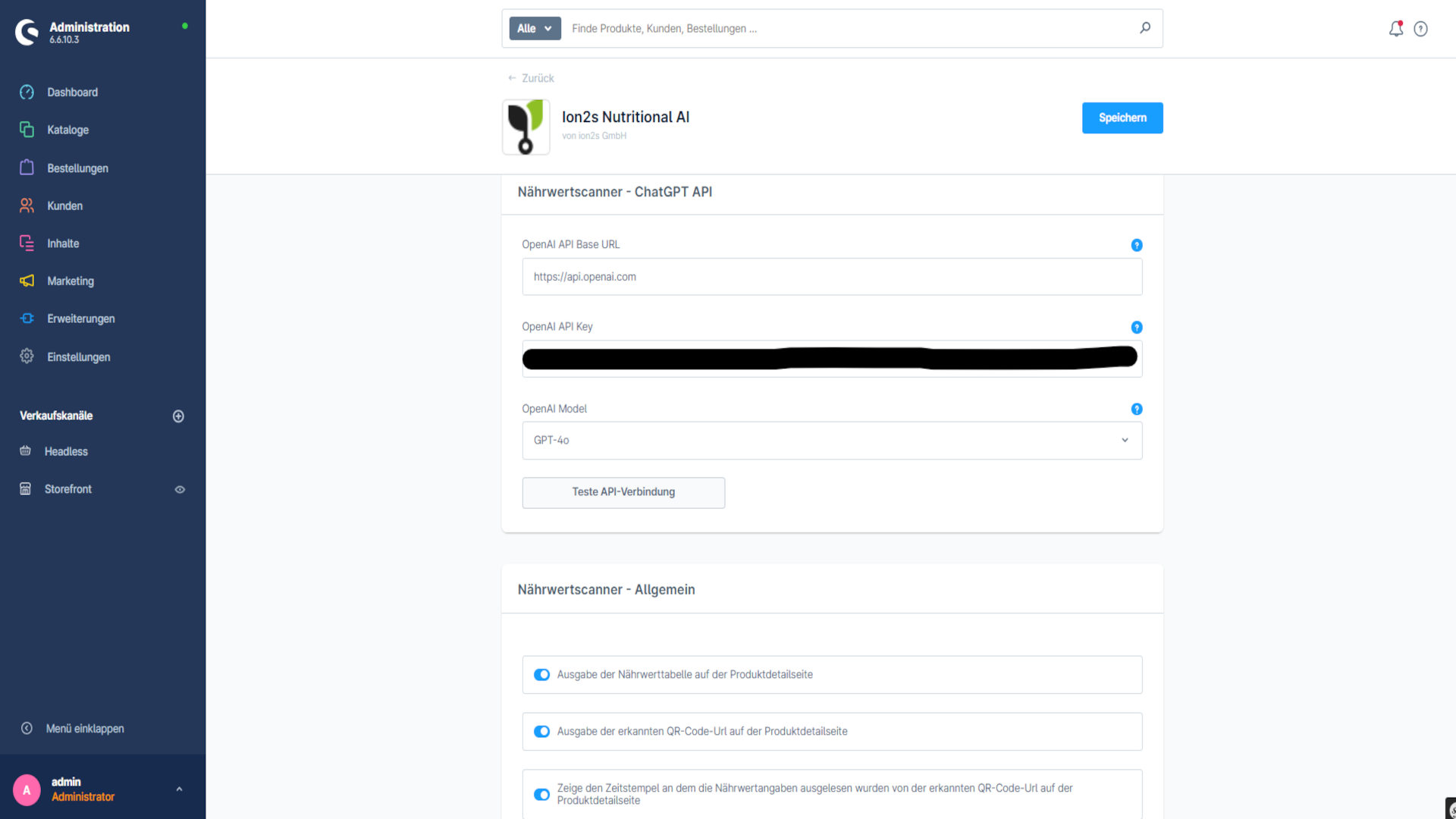Click the Verkaufskanäle heading

pyautogui.click(x=56, y=416)
